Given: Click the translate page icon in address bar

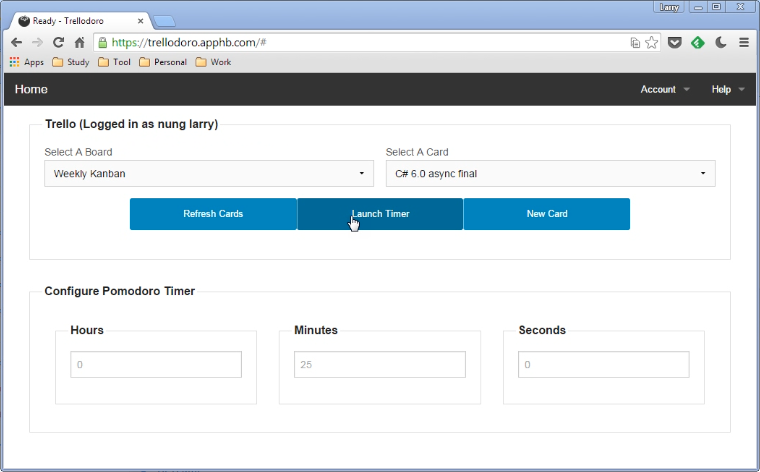Looking at the screenshot, I should [x=635, y=43].
